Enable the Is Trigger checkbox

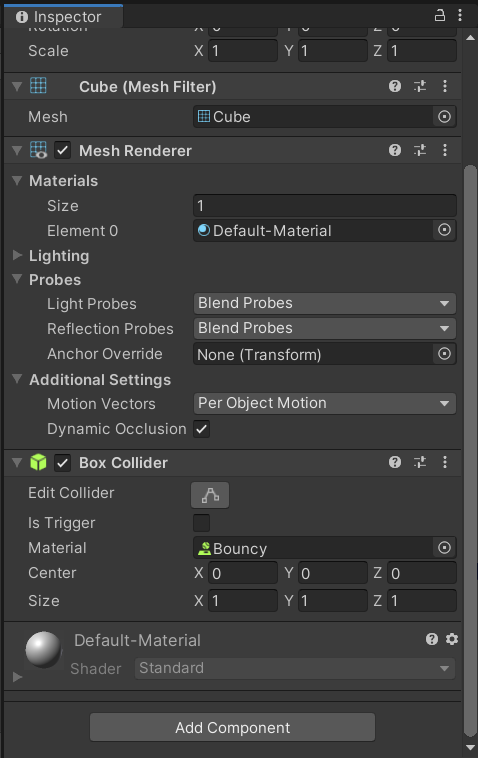(x=202, y=523)
